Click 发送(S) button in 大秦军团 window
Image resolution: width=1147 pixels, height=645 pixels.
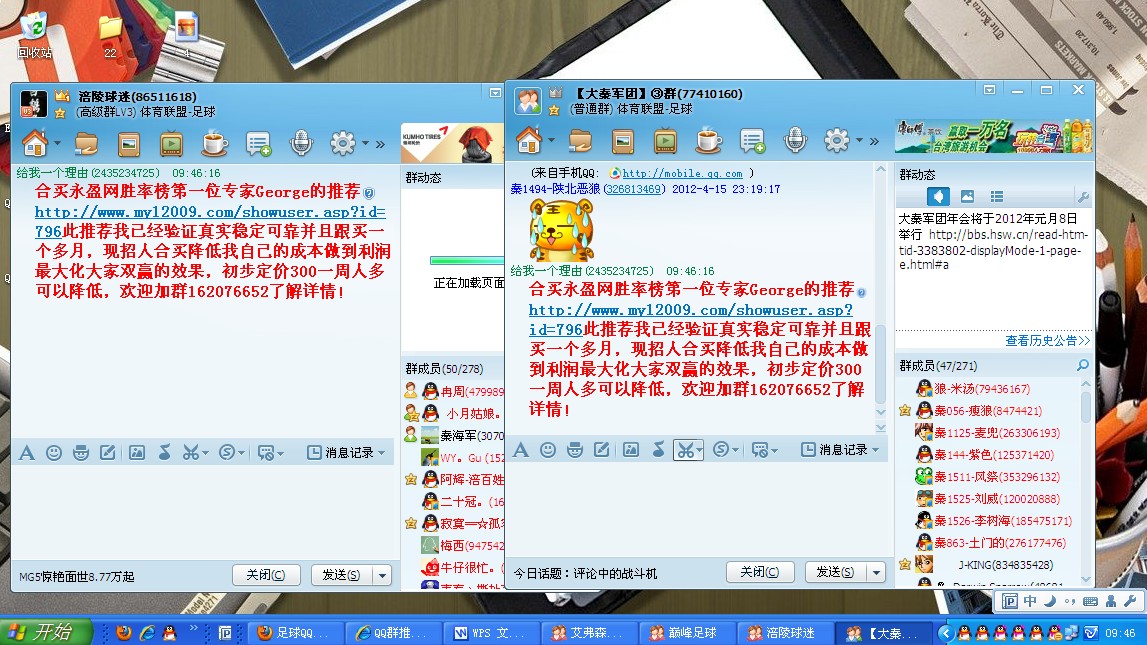tap(835, 572)
